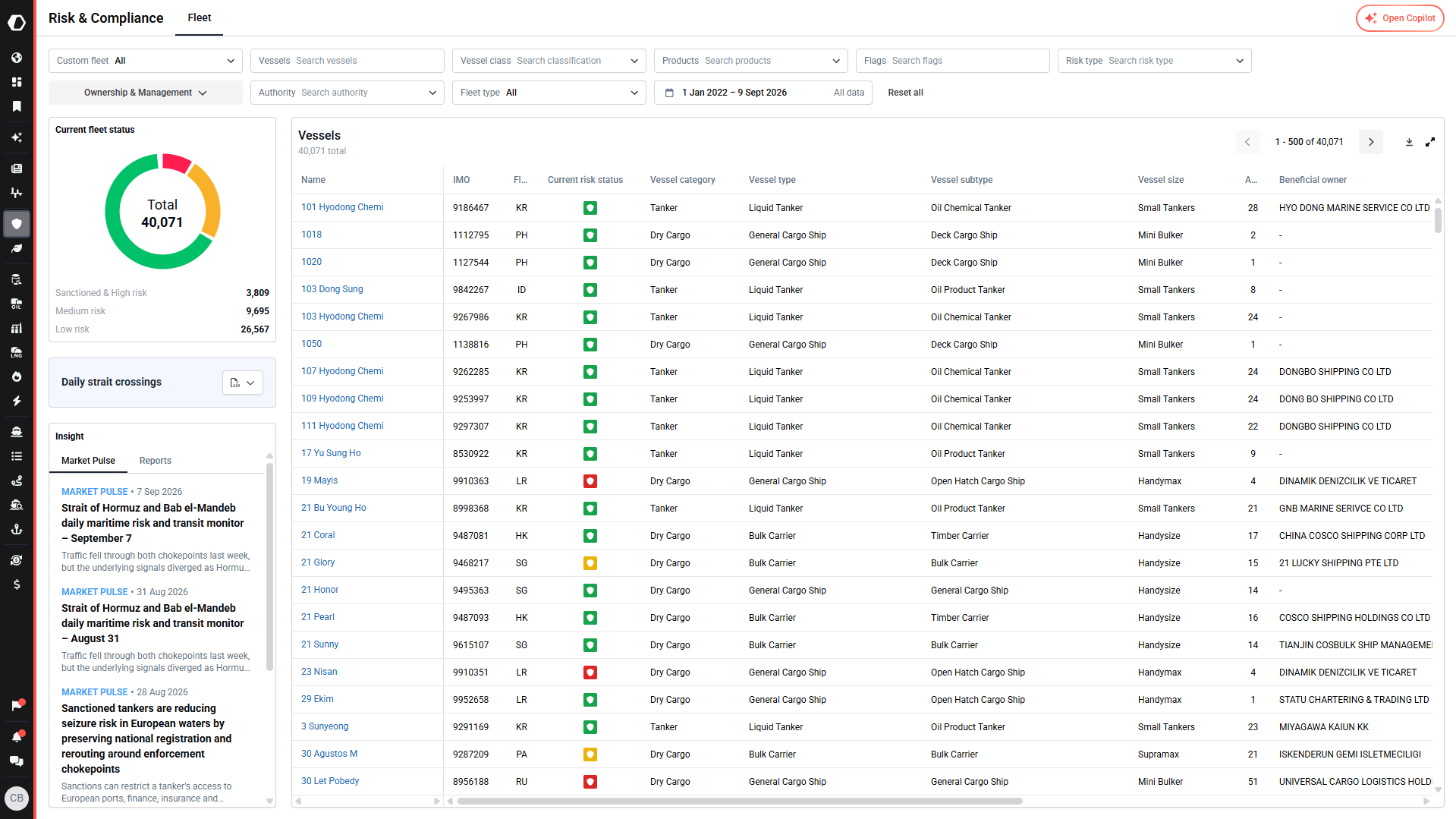Click the Insight panel vertical scrollbar
The image size is (1456, 819).
pyautogui.click(x=269, y=565)
